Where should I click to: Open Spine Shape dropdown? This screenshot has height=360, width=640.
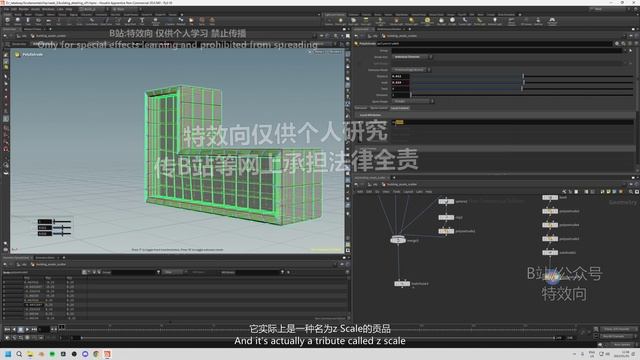point(413,101)
